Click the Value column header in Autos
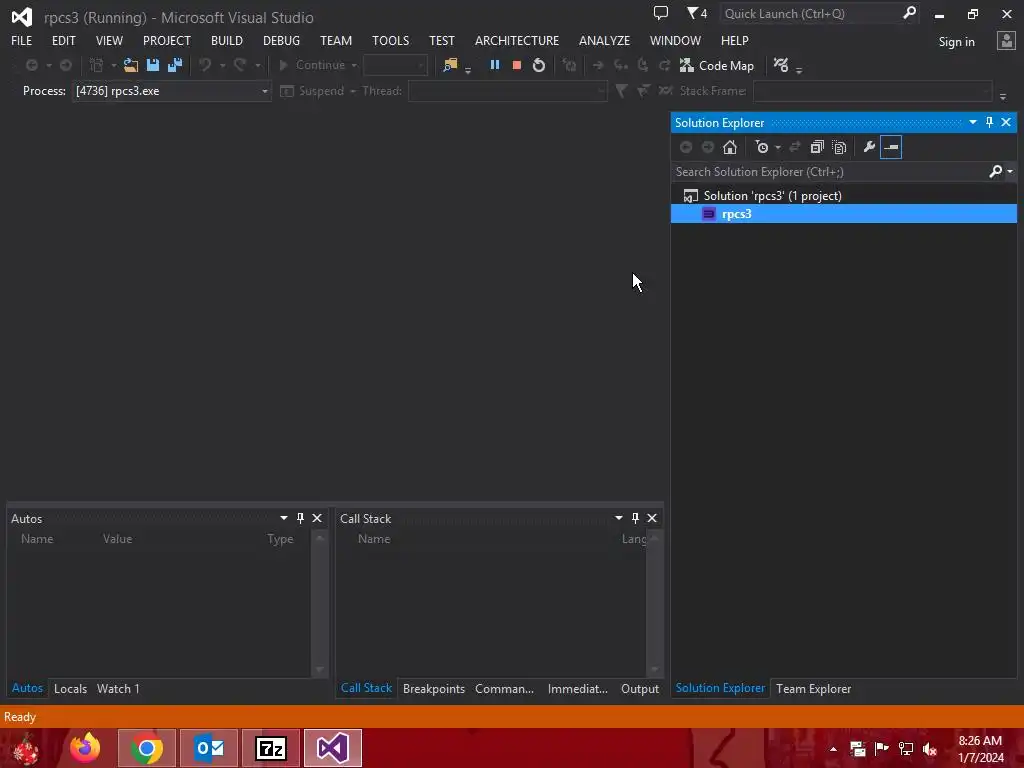1024x768 pixels. click(118, 539)
